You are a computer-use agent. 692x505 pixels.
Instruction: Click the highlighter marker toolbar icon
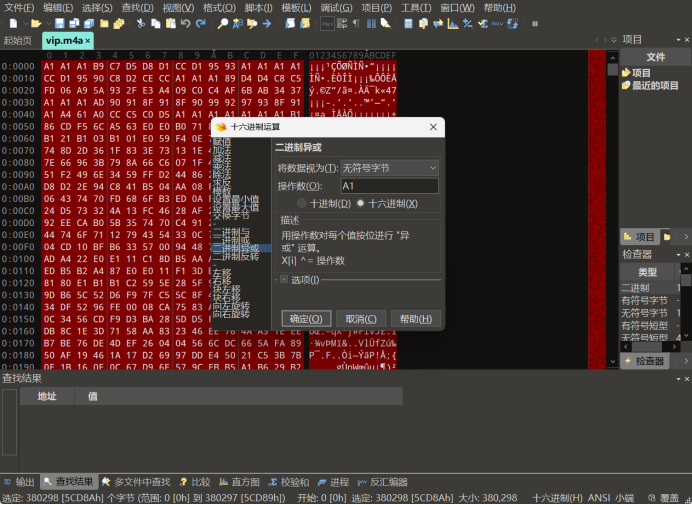click(x=386, y=23)
